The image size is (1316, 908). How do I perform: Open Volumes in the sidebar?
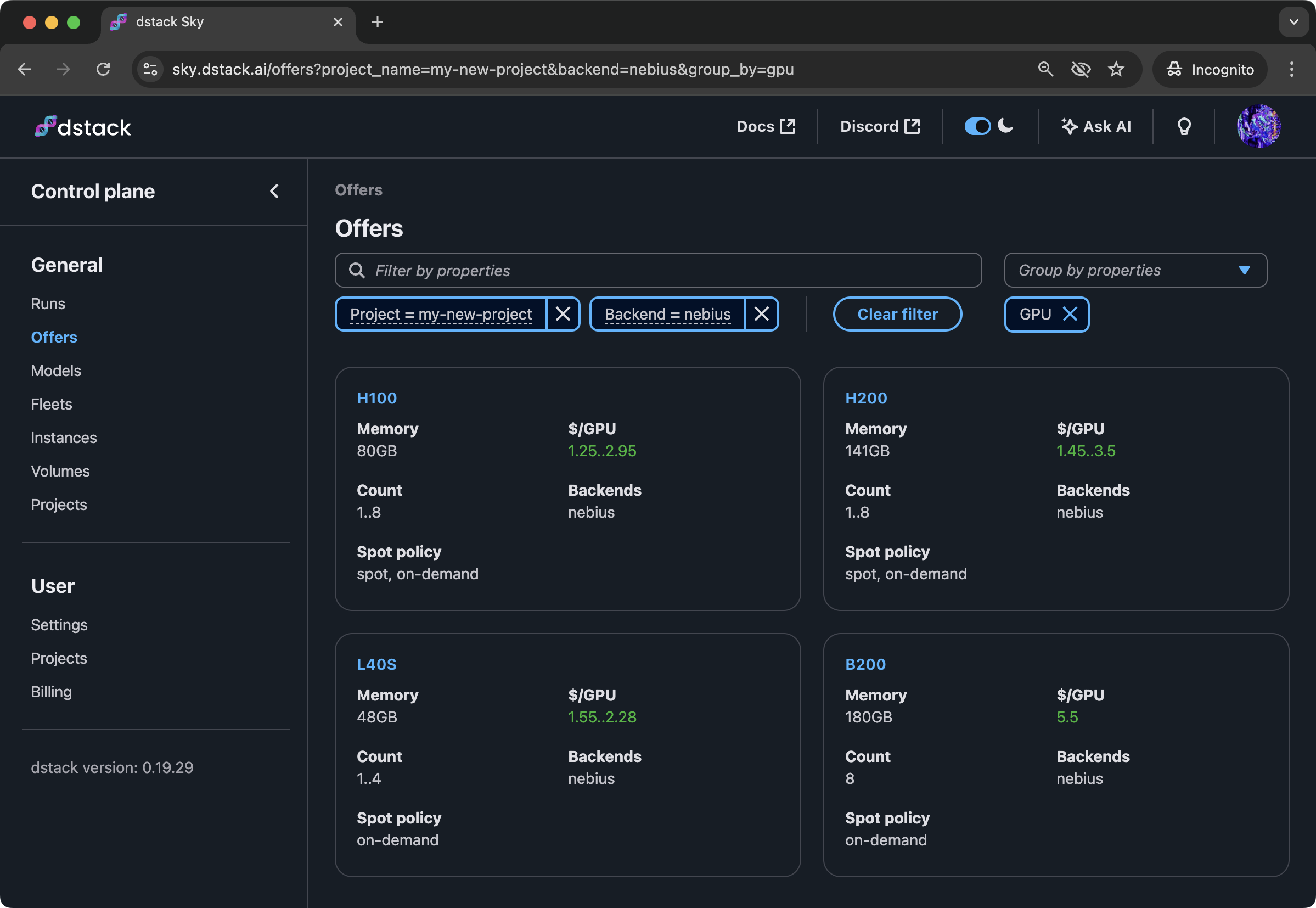pyautogui.click(x=60, y=472)
